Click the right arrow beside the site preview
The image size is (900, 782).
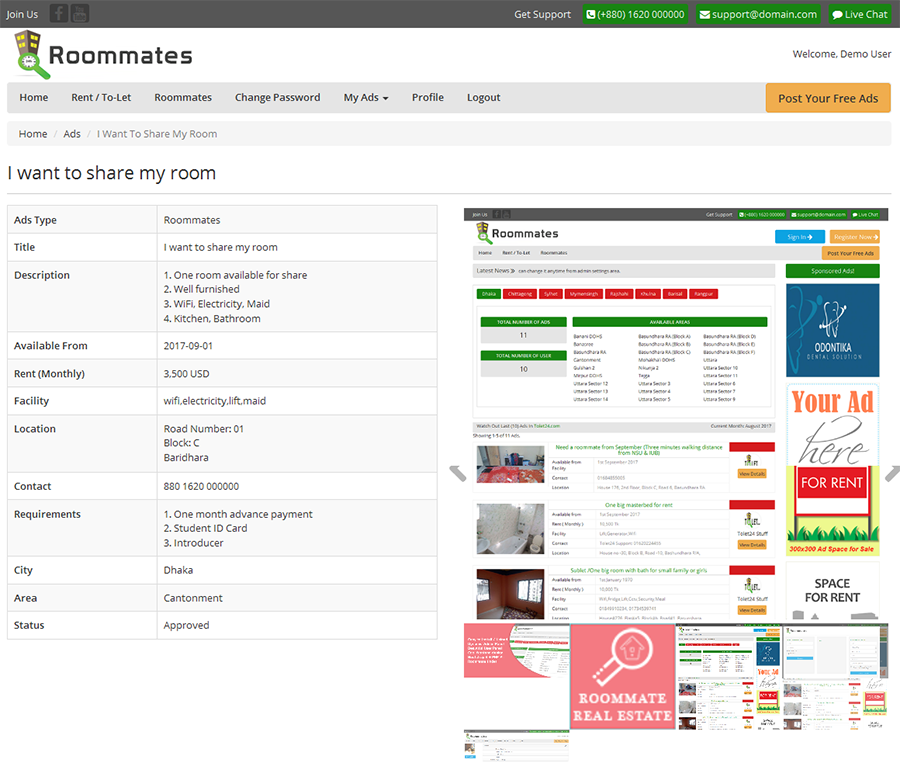tap(893, 470)
